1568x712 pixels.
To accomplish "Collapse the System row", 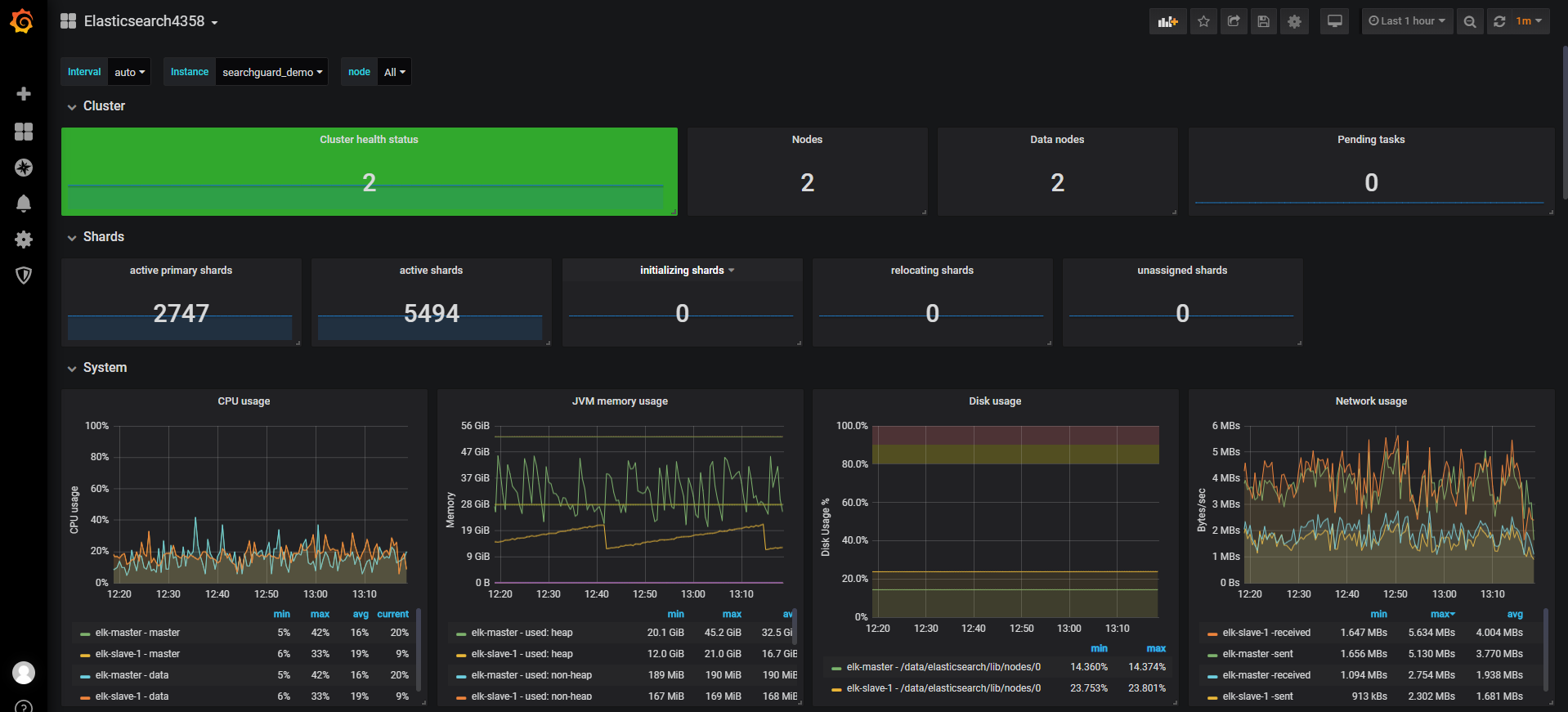I will point(97,368).
